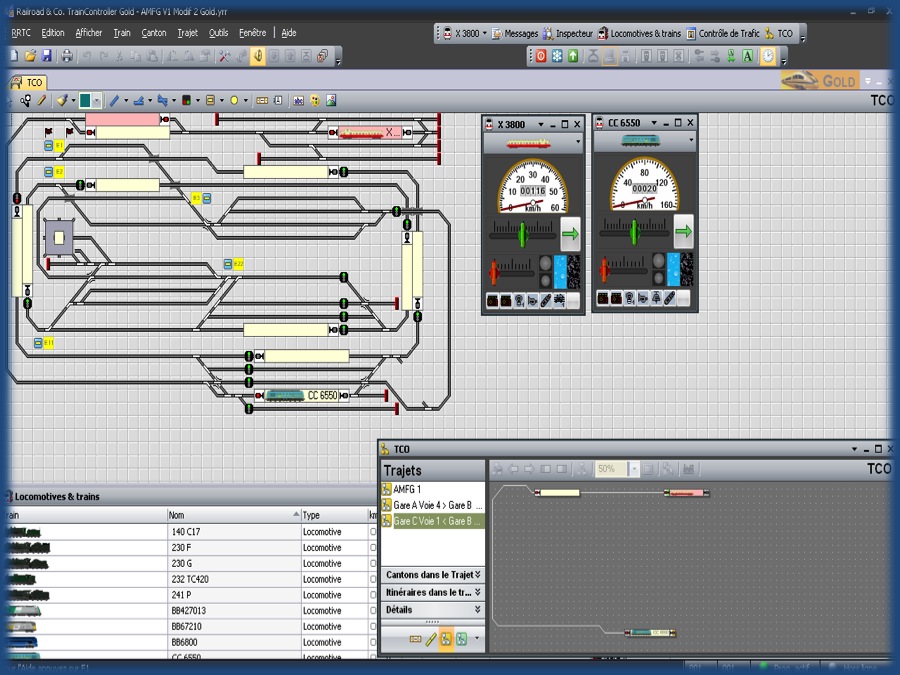Open Contrôle de Trafic window
Image resolution: width=900 pixels, height=675 pixels.
723,33
